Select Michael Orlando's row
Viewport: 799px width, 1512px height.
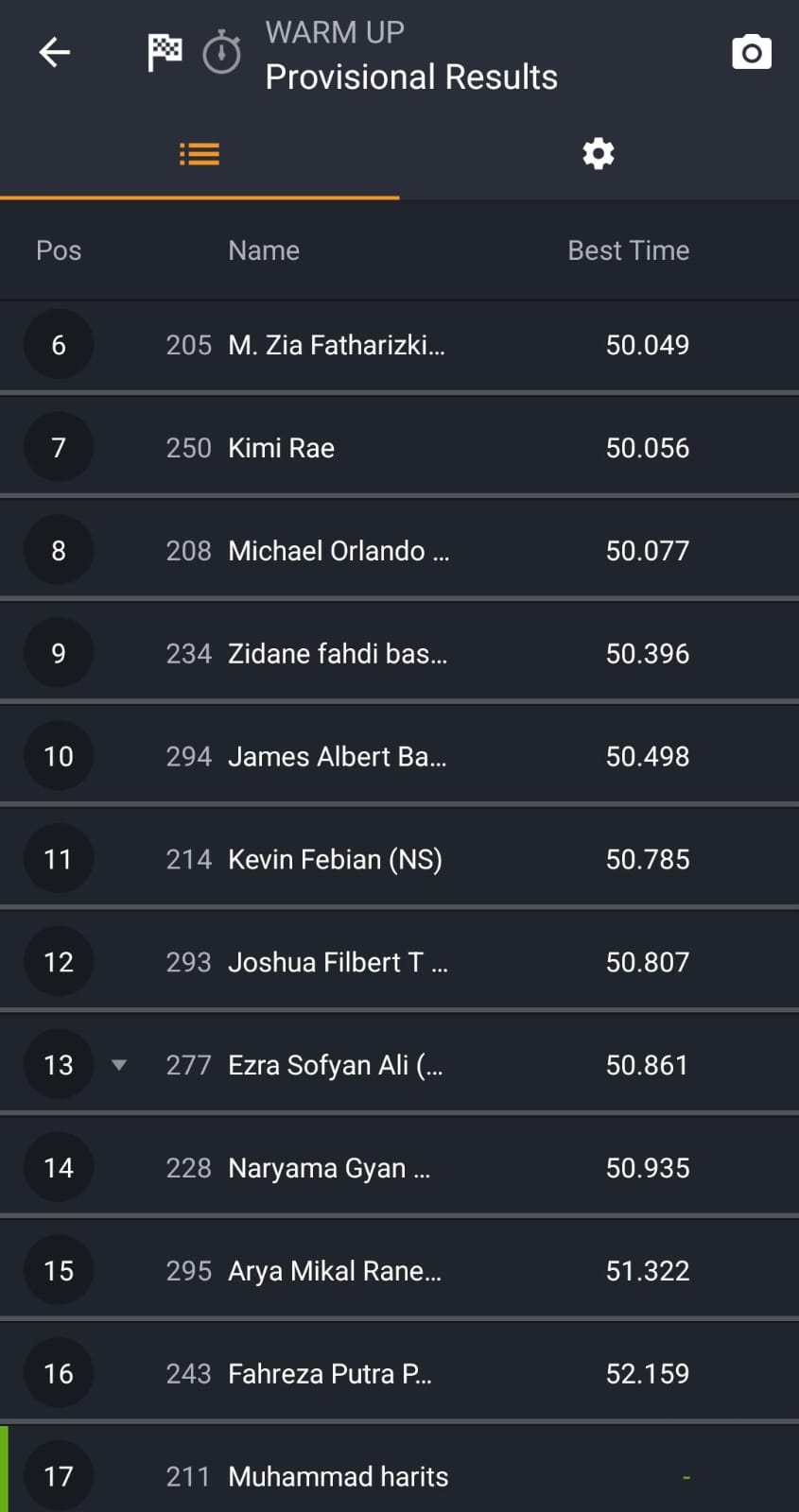coord(338,551)
